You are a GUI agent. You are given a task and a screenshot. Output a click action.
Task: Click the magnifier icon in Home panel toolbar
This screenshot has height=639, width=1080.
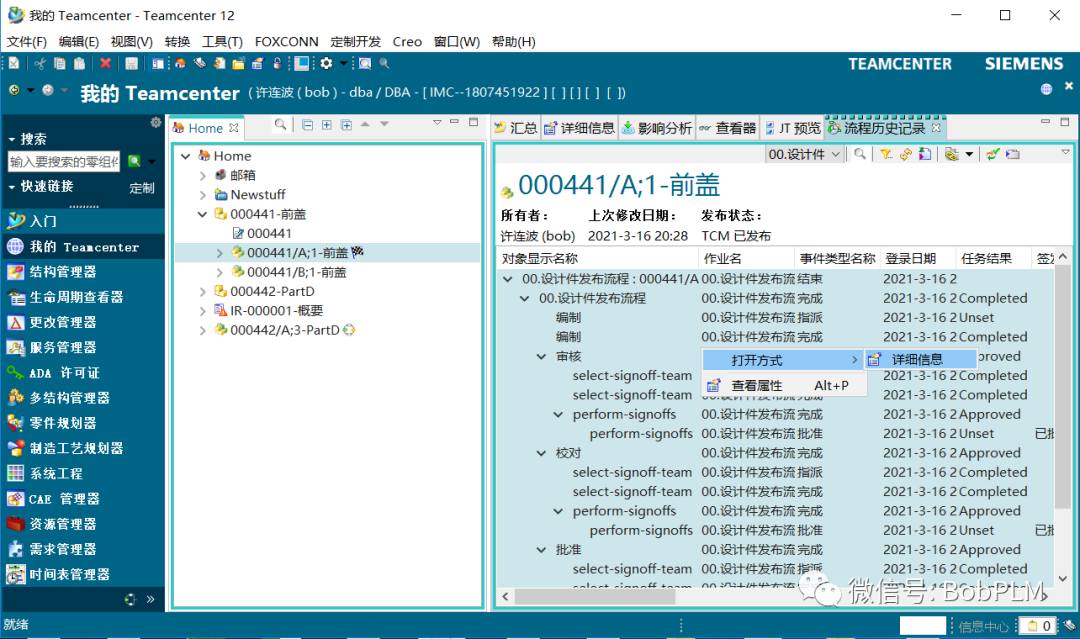tap(280, 125)
